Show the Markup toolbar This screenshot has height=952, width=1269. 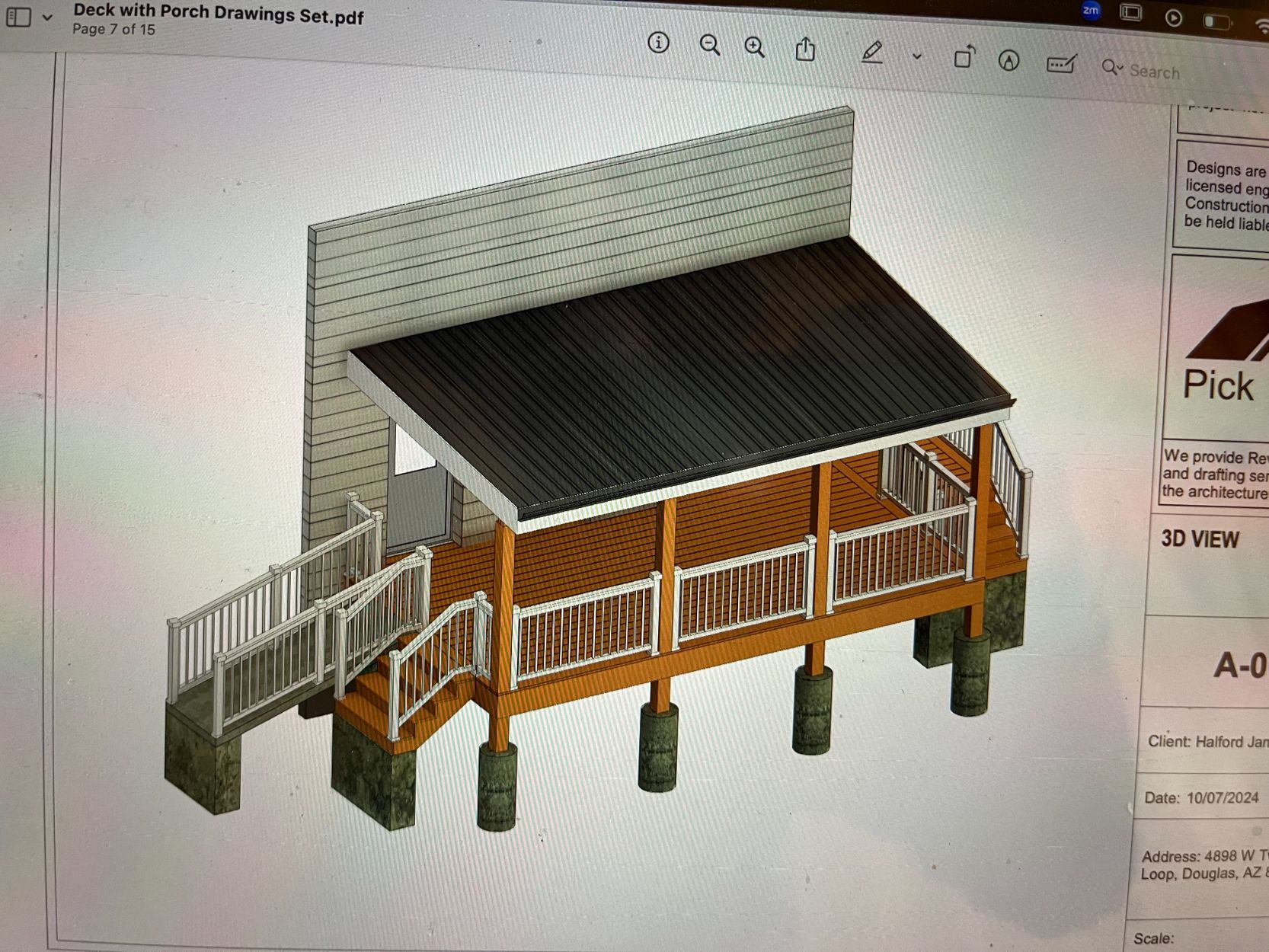click(x=1008, y=61)
